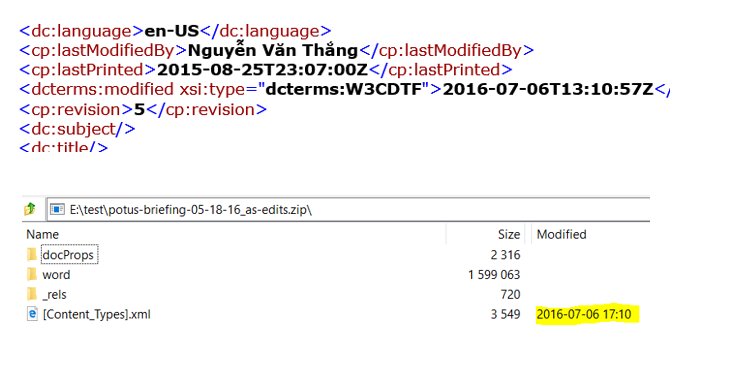The image size is (756, 374).
Task: Sort by the Name column header
Action: pyautogui.click(x=42, y=235)
